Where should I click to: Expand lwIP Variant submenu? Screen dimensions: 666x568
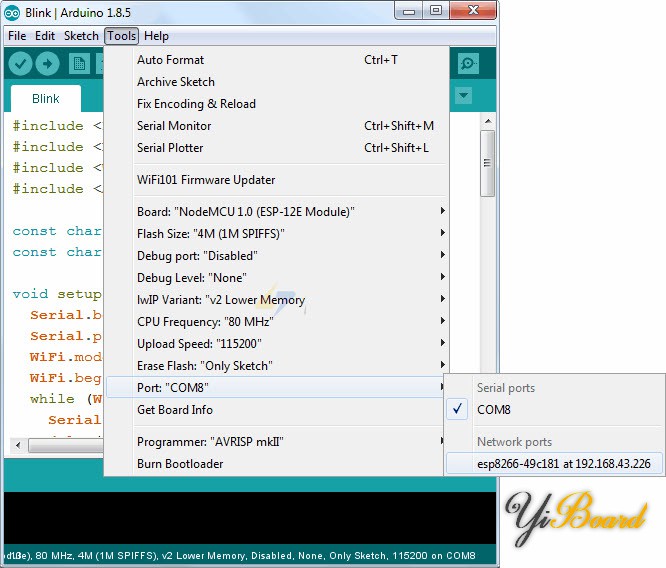(276, 300)
